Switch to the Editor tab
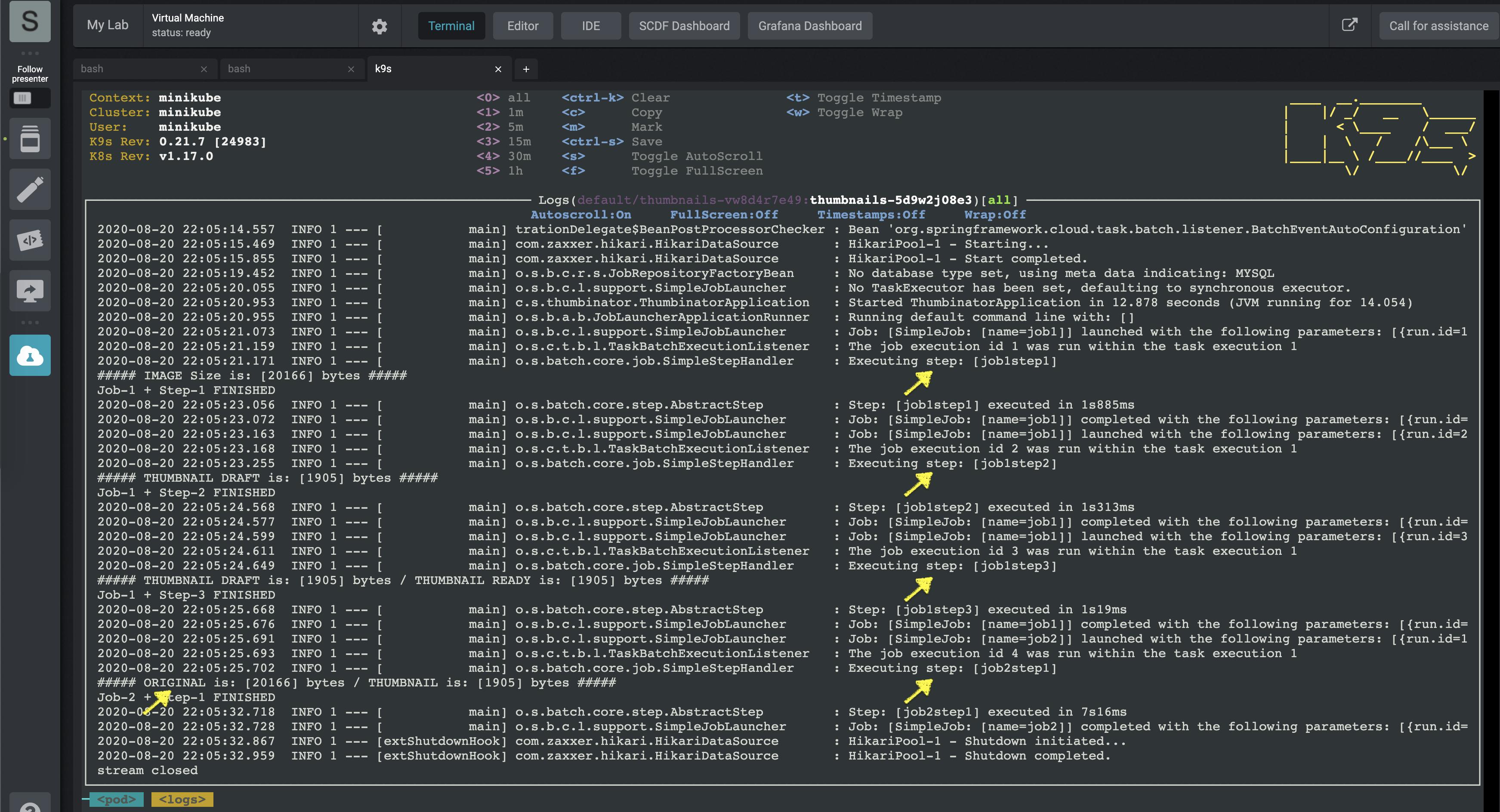This screenshot has width=1500, height=812. (522, 26)
